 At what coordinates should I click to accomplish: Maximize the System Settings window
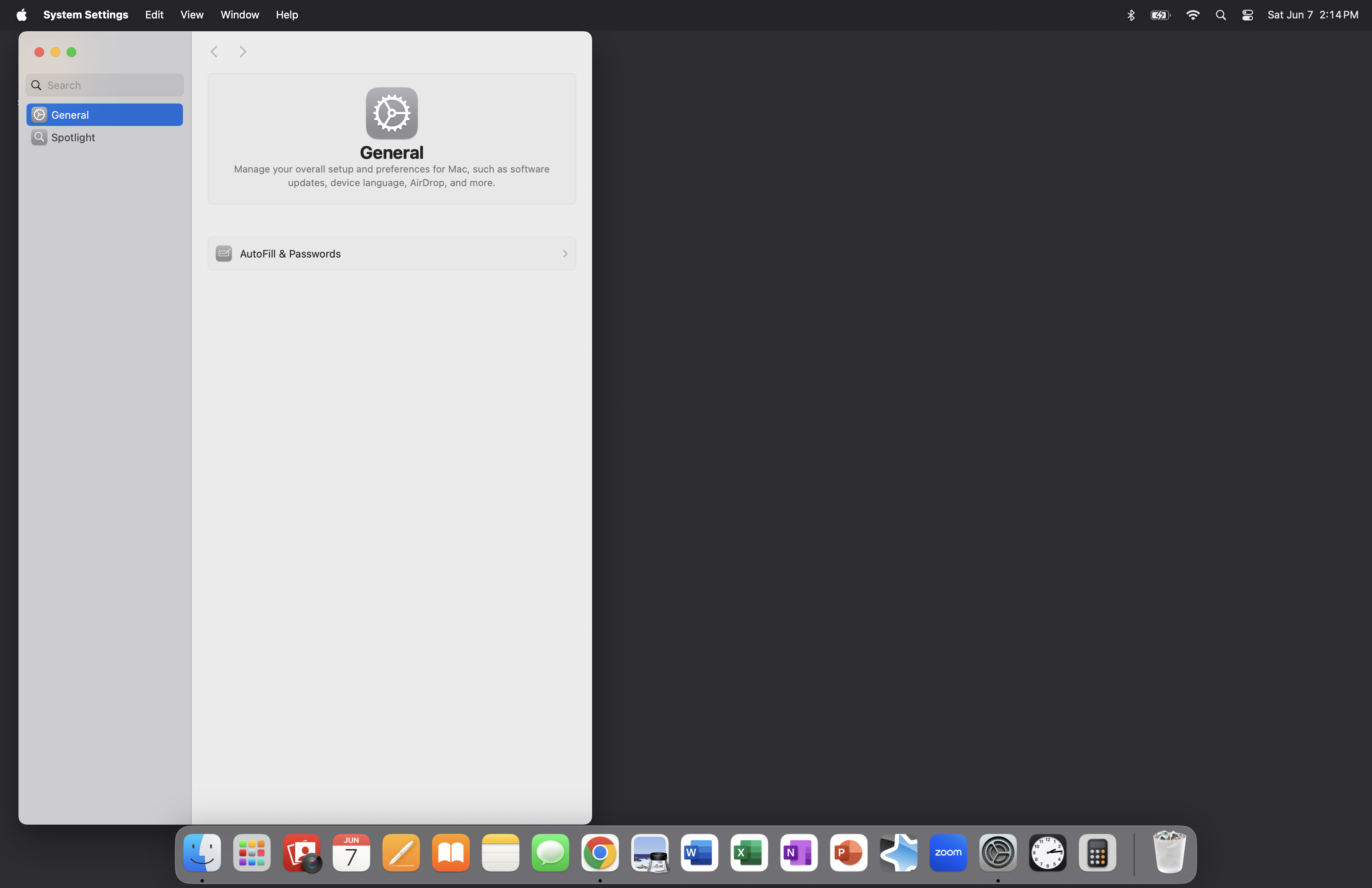click(x=71, y=53)
